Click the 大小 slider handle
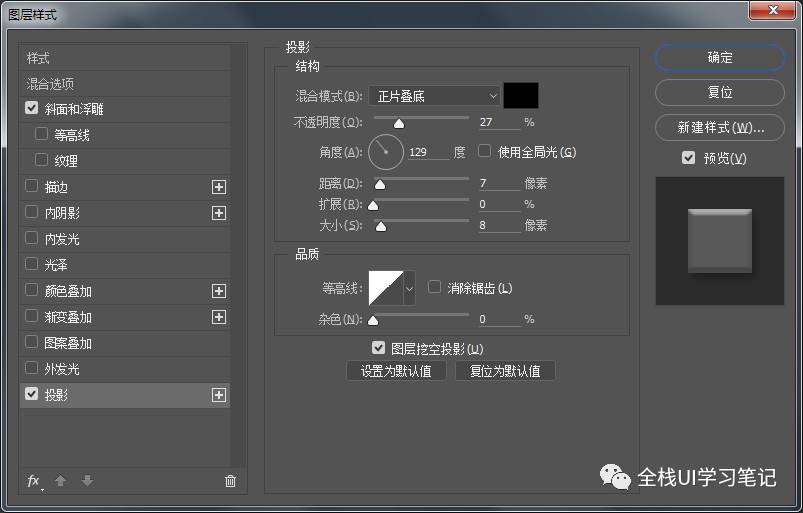Viewport: 803px width, 513px height. [381, 227]
